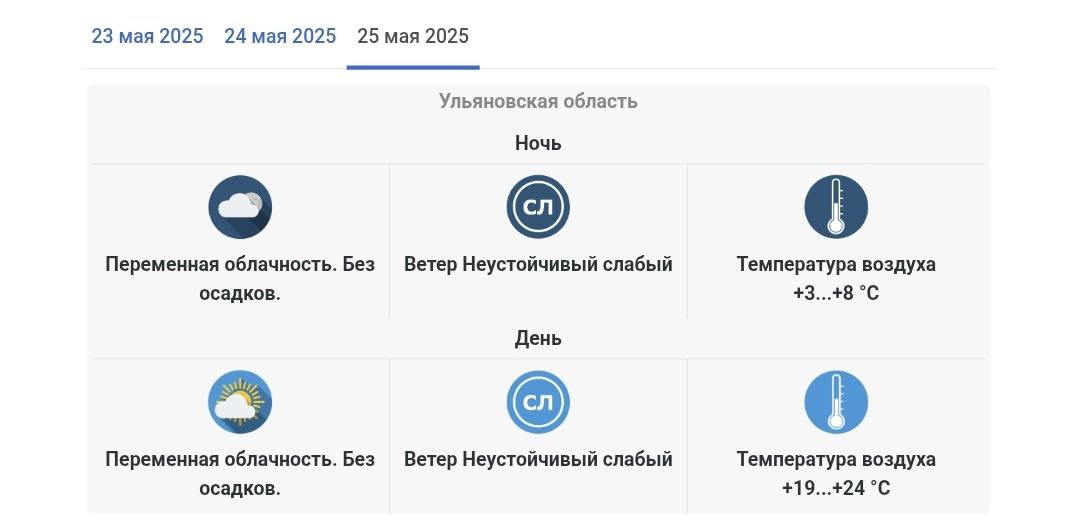Viewport: 1079px width, 527px height.
Task: Click daytime Ветер Неустойчивый слабый text
Action: tap(538, 459)
